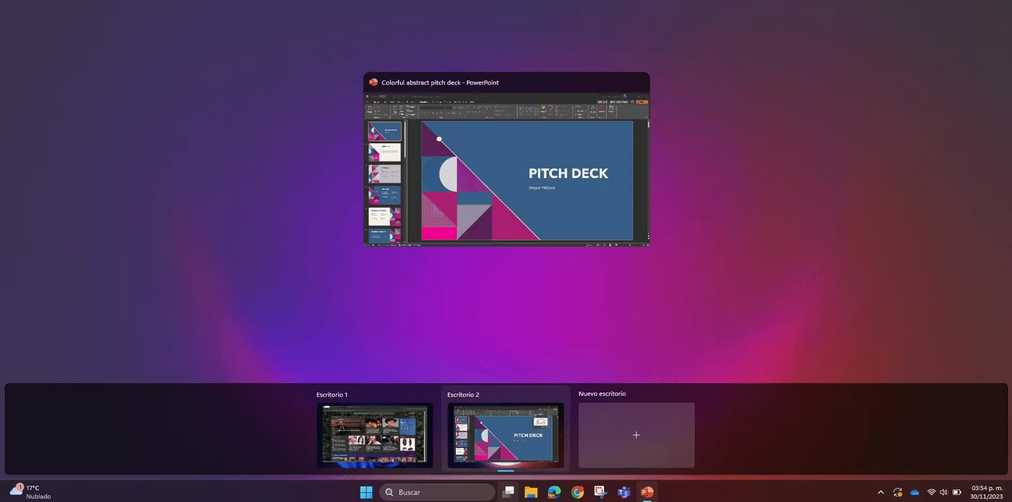Click the Buscar search box
The height and width of the screenshot is (502, 1012).
[437, 492]
